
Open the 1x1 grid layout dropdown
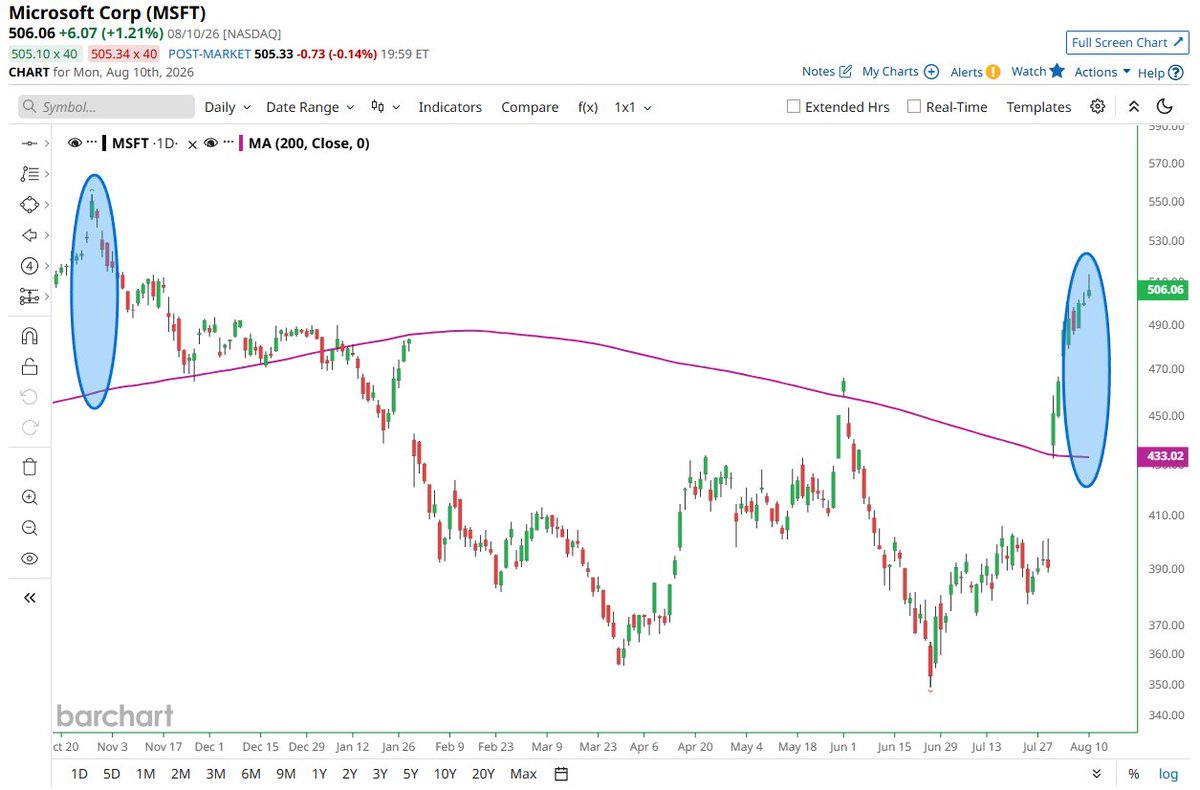(x=633, y=107)
